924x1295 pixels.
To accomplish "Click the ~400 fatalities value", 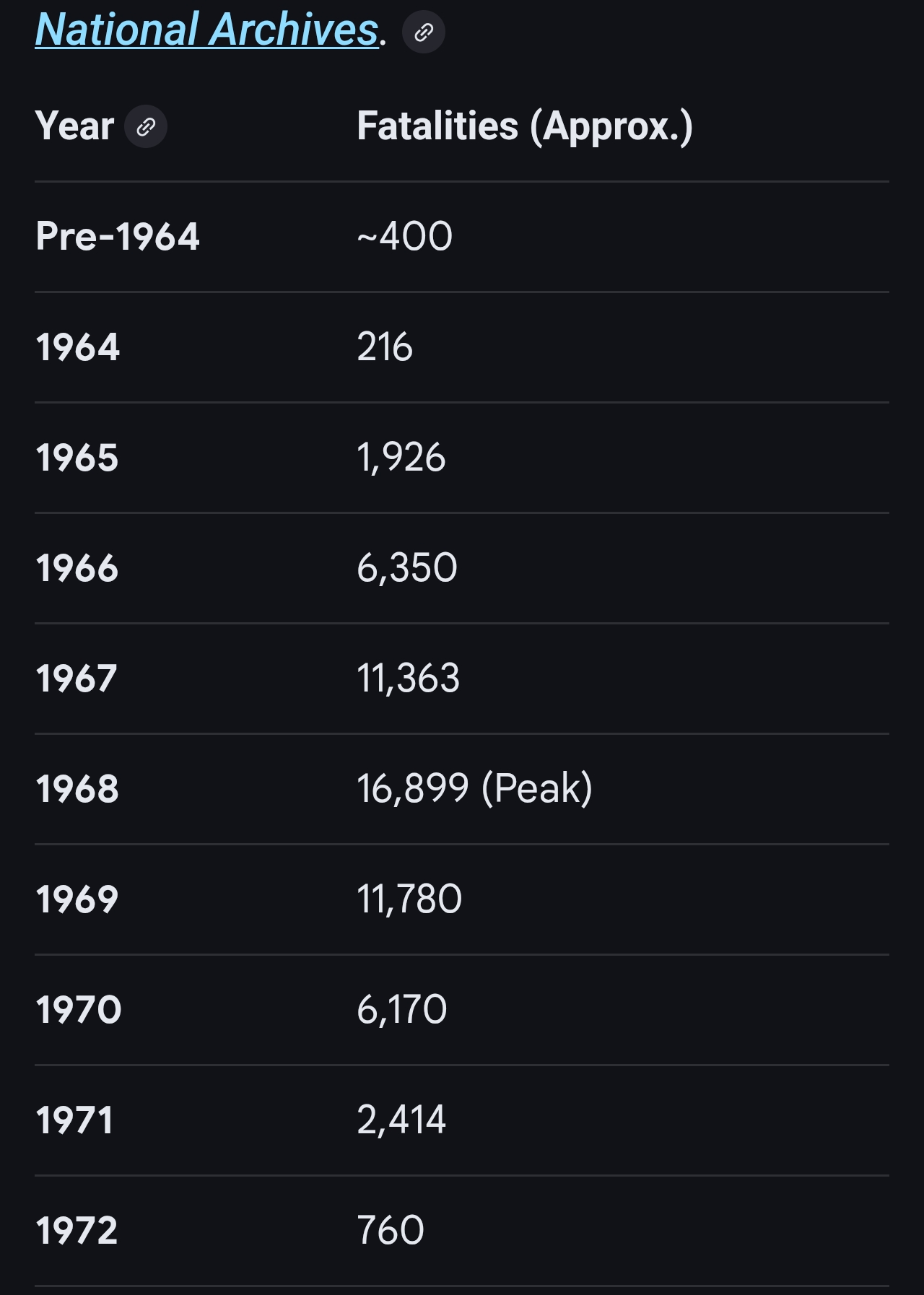I will pos(404,237).
